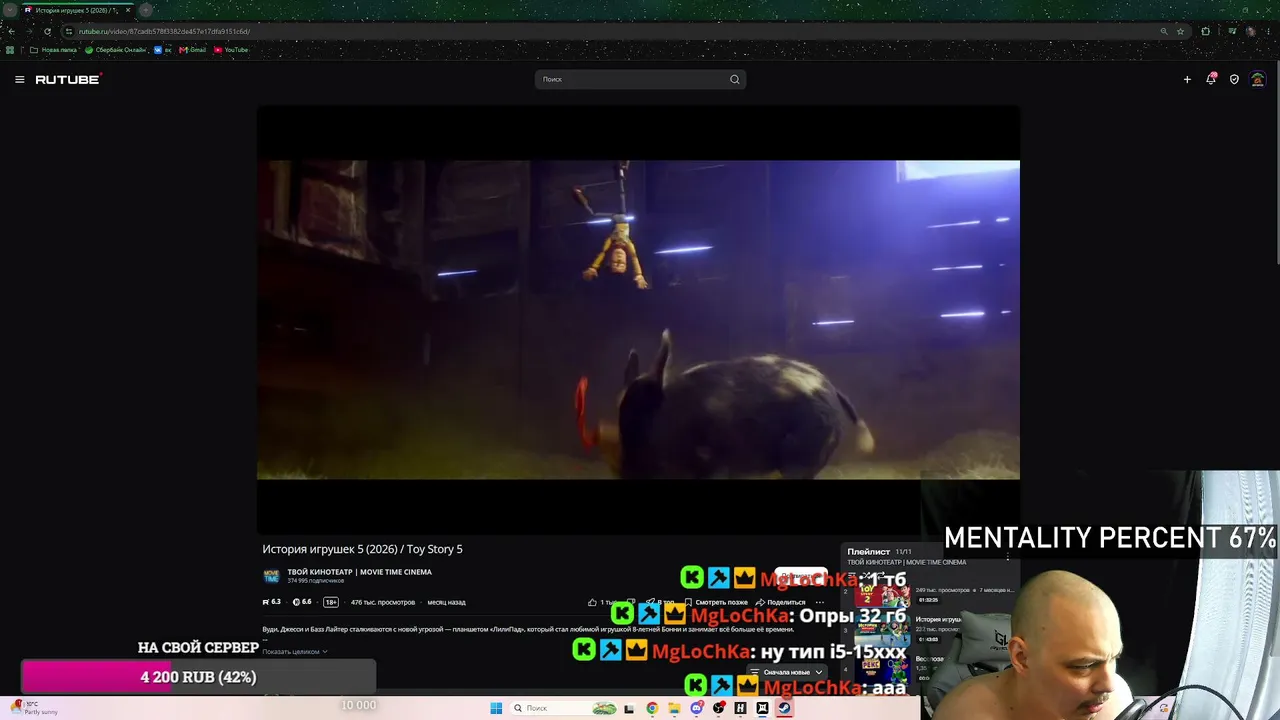Expand description with Показать целиком

(x=295, y=651)
